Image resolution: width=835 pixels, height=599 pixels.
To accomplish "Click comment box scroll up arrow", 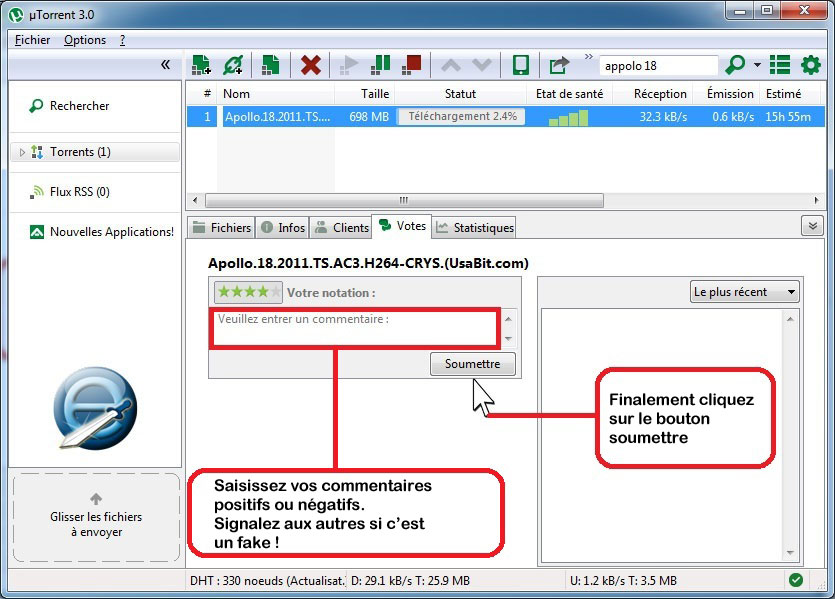I will click(x=509, y=318).
